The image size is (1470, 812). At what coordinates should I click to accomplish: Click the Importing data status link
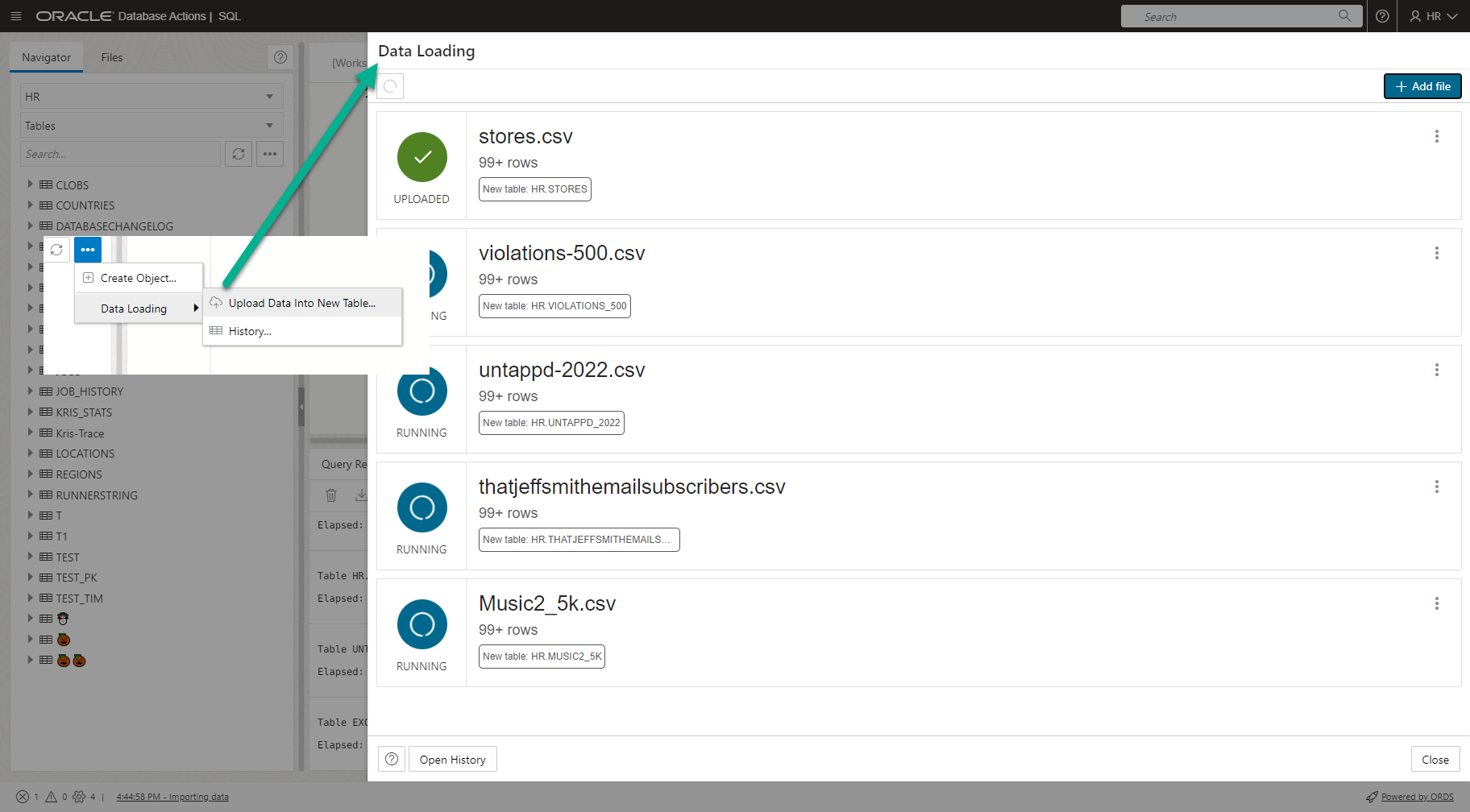pyautogui.click(x=172, y=797)
